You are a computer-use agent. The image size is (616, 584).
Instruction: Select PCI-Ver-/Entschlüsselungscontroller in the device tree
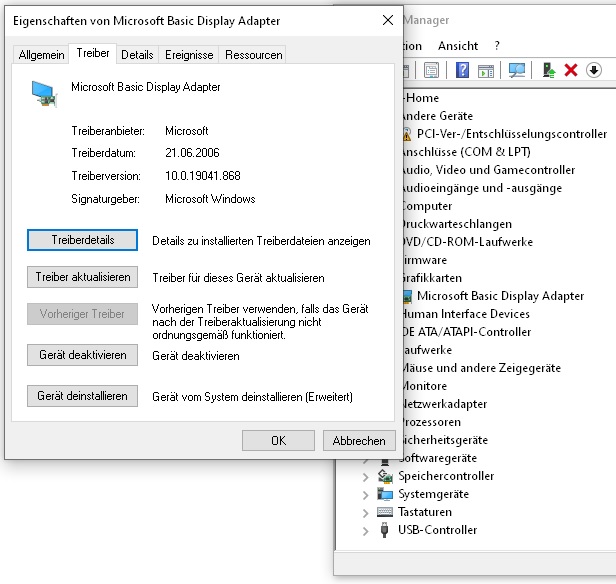(512, 134)
